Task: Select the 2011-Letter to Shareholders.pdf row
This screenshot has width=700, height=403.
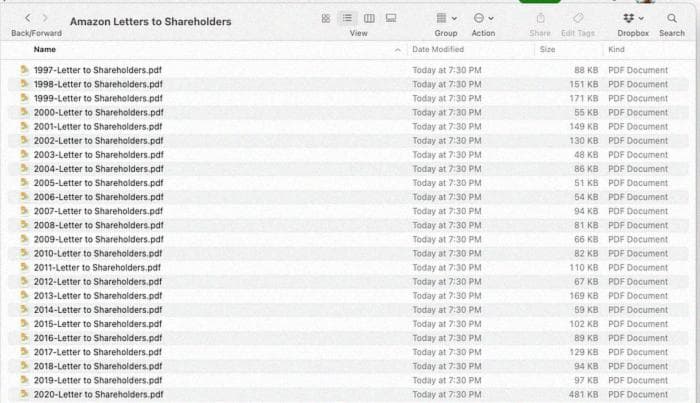Action: tap(97, 268)
